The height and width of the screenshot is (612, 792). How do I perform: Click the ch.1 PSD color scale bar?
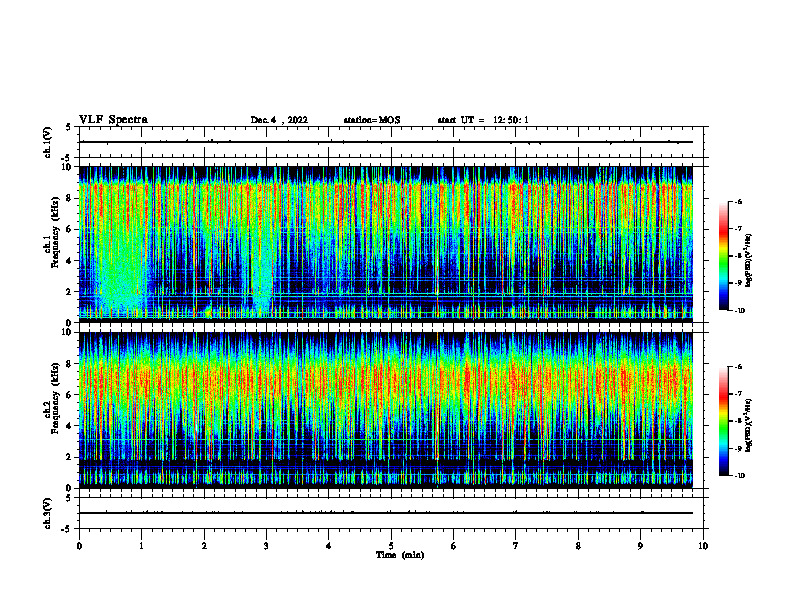pyautogui.click(x=723, y=256)
